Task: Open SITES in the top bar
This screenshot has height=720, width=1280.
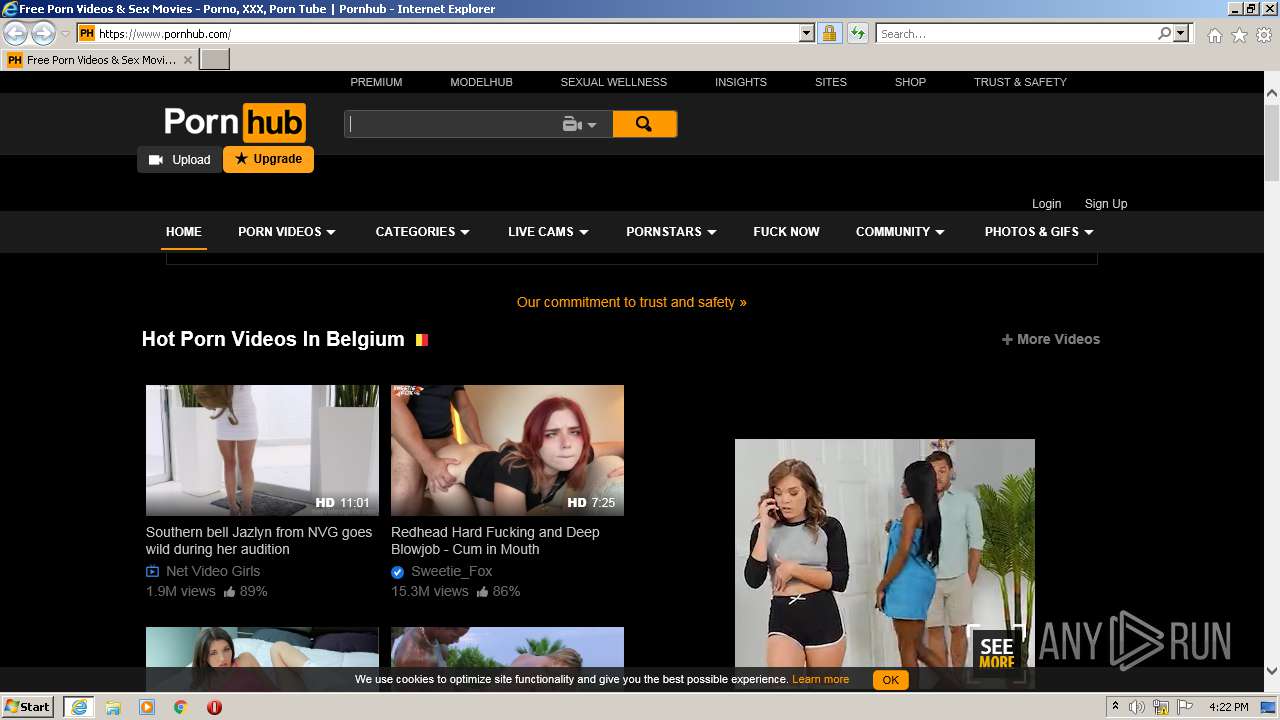Action: (831, 82)
